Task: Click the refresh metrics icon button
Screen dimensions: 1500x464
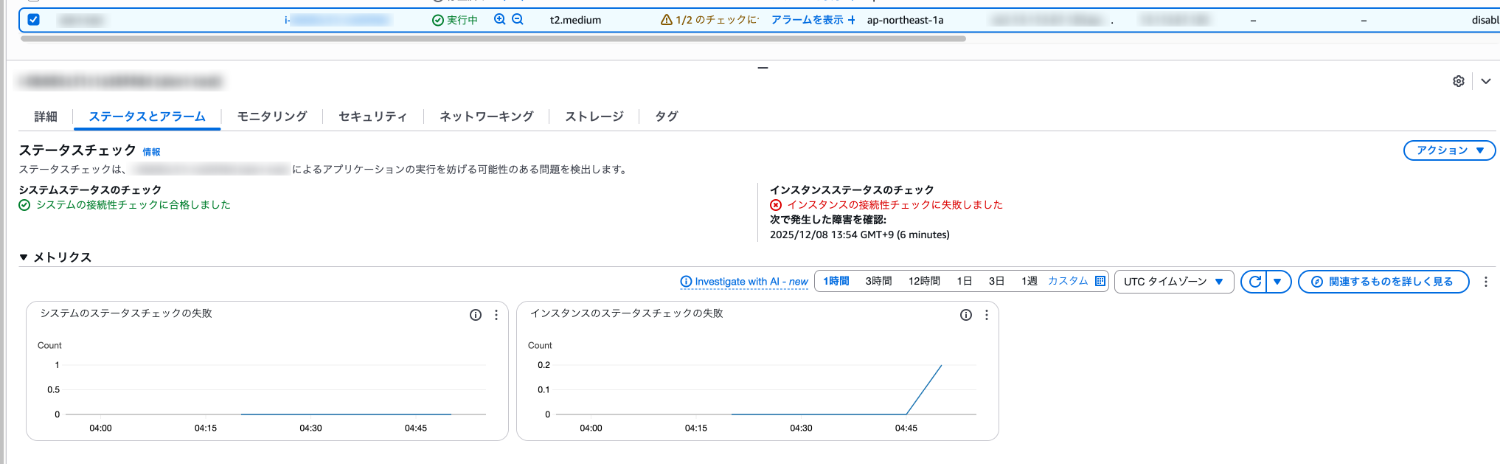Action: [1254, 282]
